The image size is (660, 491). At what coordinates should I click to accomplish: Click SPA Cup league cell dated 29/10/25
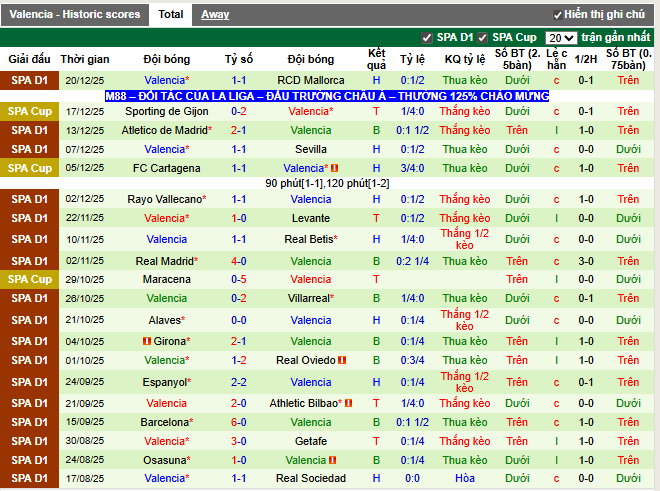click(29, 279)
